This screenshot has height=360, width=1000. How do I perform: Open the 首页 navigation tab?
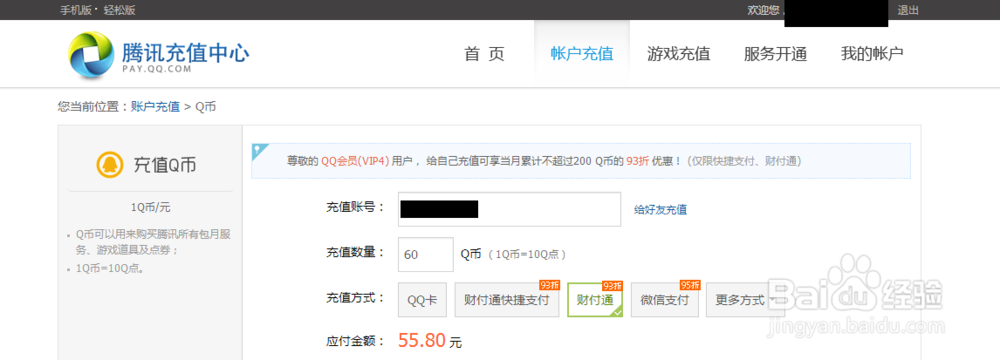[x=485, y=54]
